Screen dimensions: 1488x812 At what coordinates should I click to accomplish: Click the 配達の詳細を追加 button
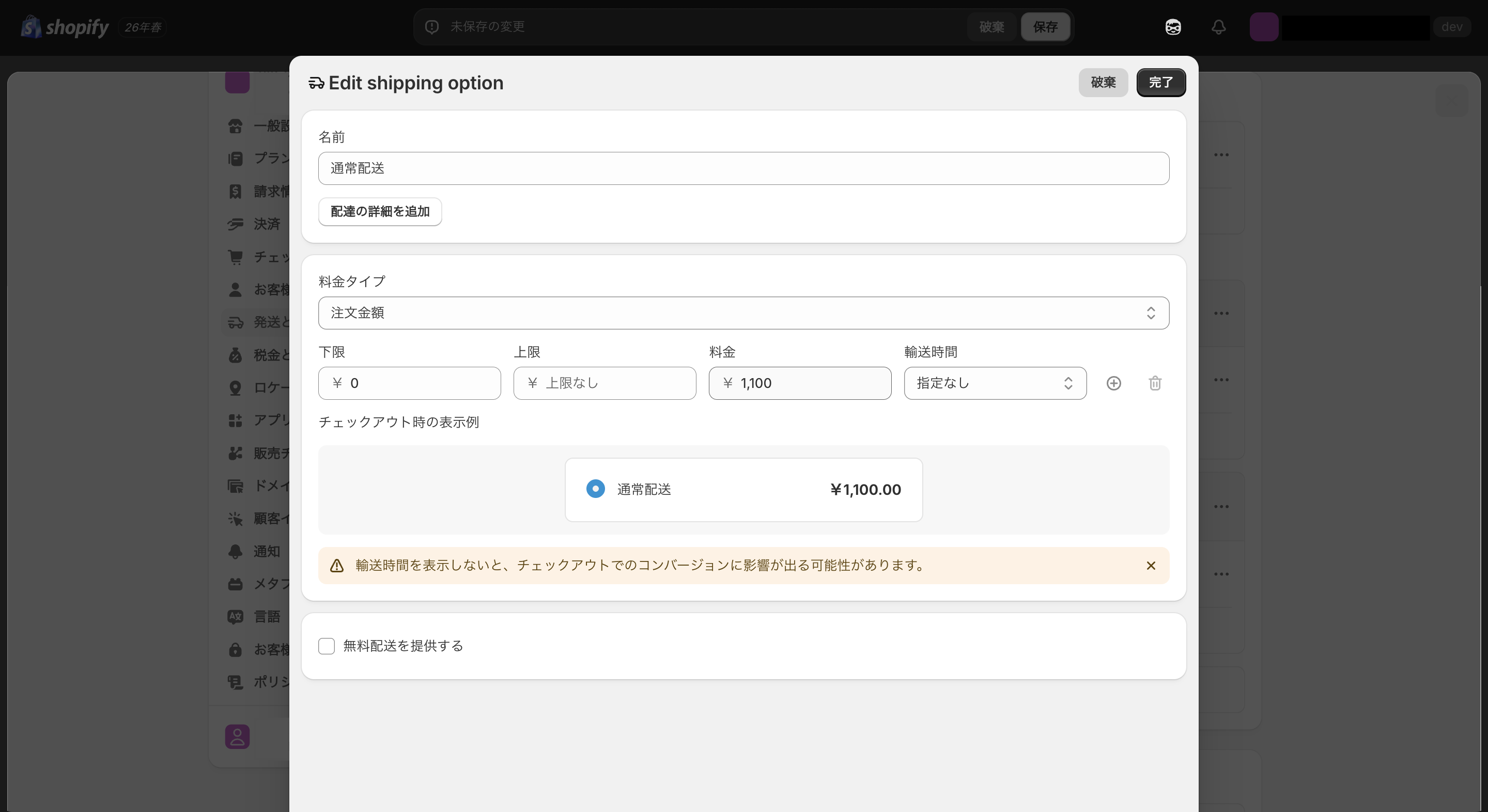tap(380, 211)
